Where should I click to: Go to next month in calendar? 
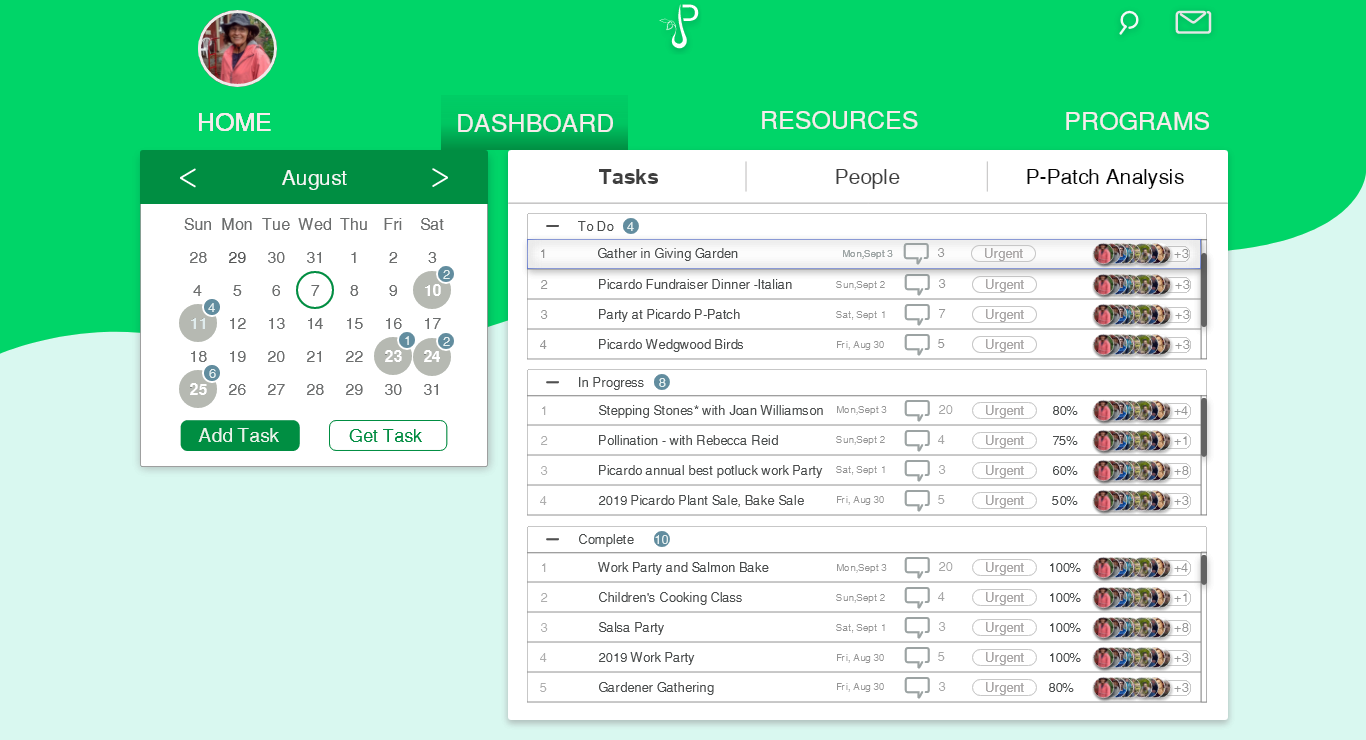click(x=440, y=178)
